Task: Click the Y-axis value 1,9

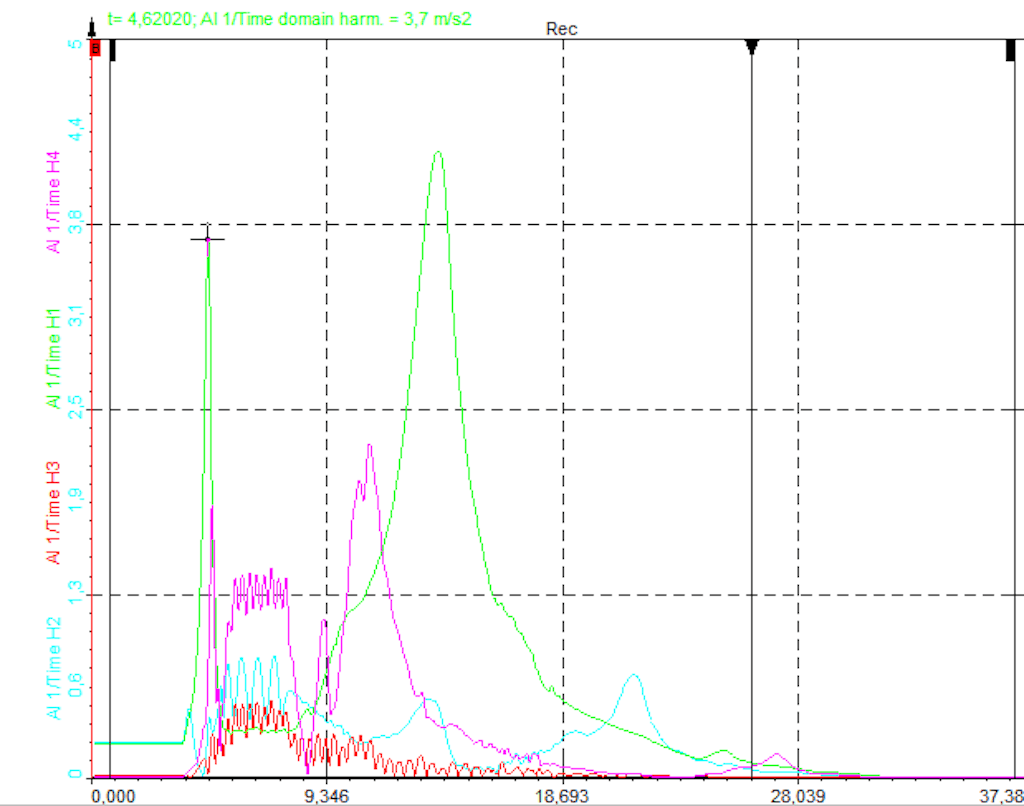Action: (x=76, y=500)
